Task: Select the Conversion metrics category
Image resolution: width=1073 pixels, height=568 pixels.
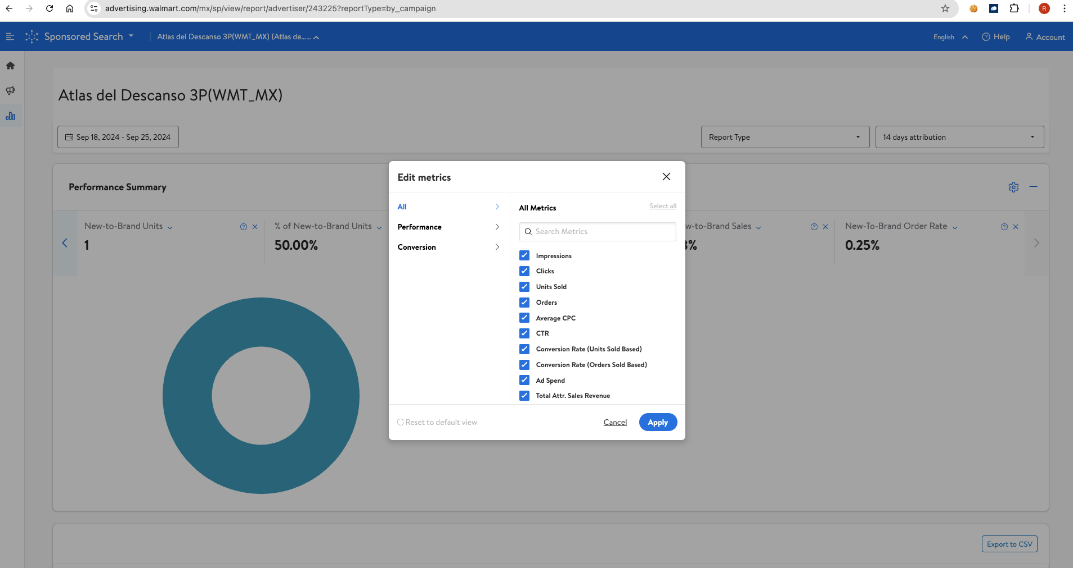Action: (x=448, y=247)
